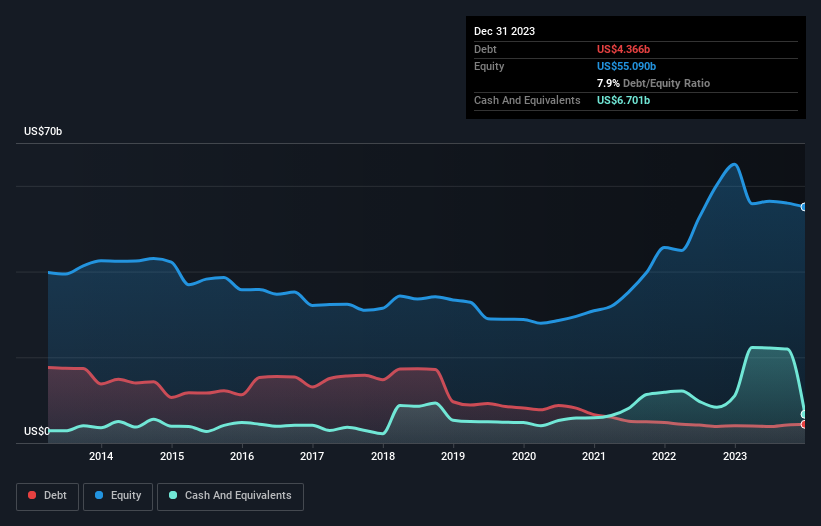Click the 2018 x-axis label
The height and width of the screenshot is (526, 821).
pyautogui.click(x=383, y=456)
